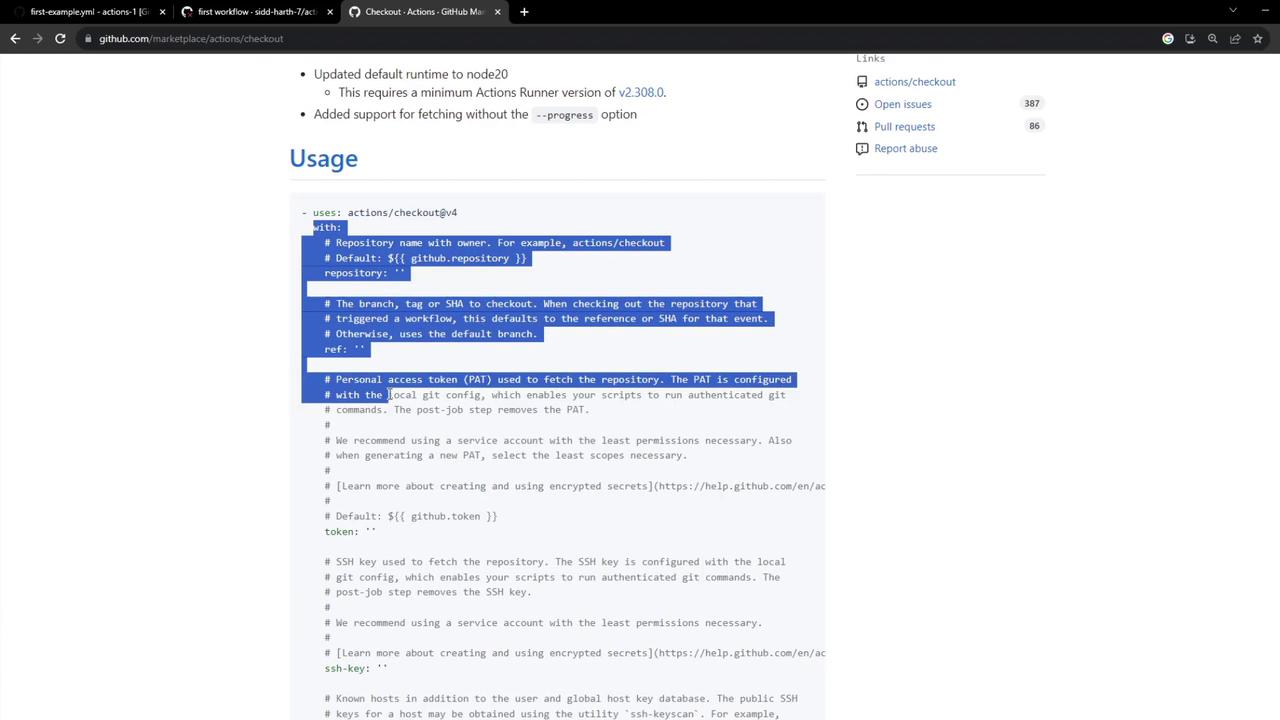Click the report icon beside Report abuse

pyautogui.click(x=862, y=149)
